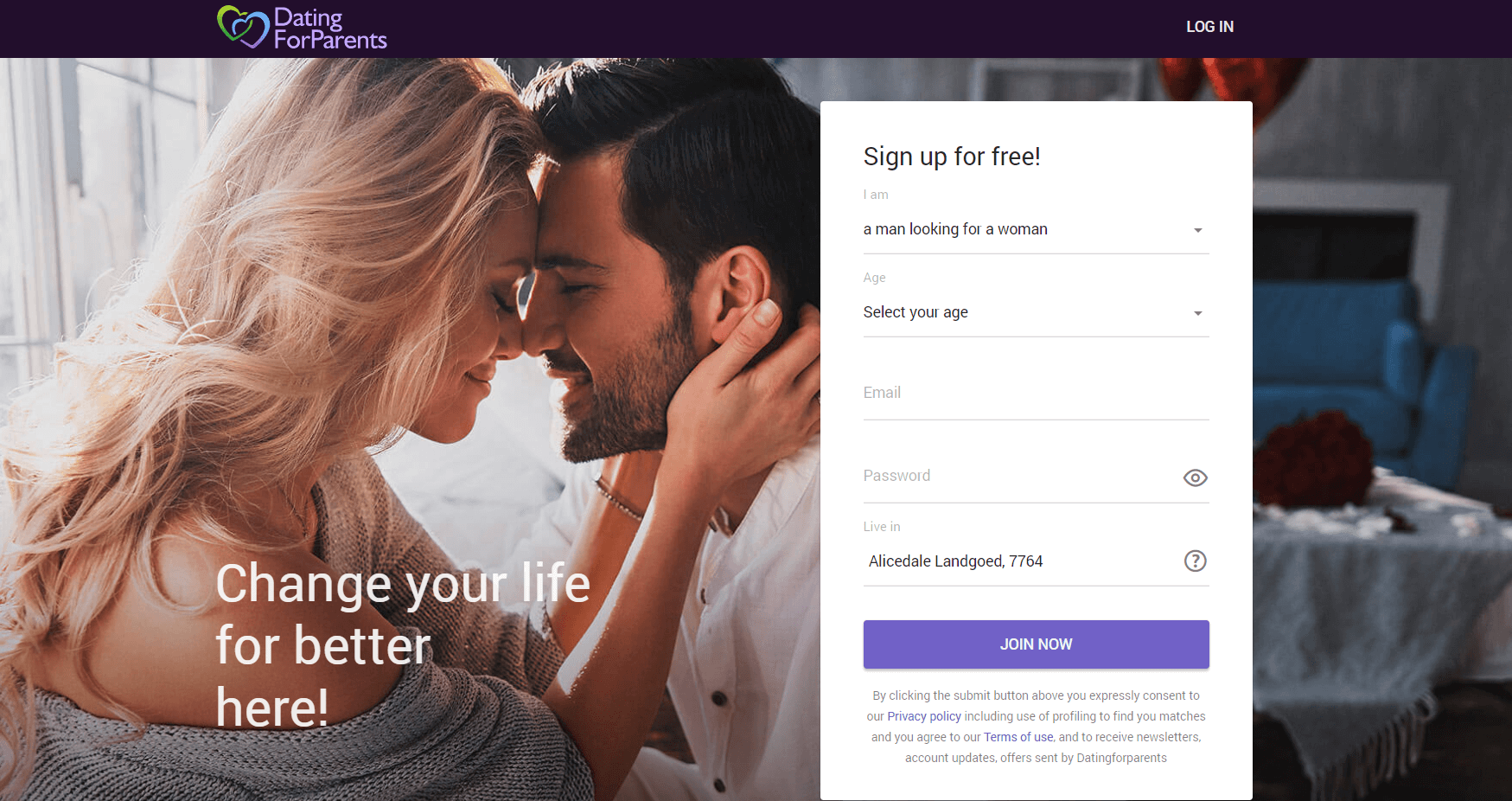Expand the age dropdown arrow
Image resolution: width=1512 pixels, height=801 pixels.
[x=1197, y=313]
